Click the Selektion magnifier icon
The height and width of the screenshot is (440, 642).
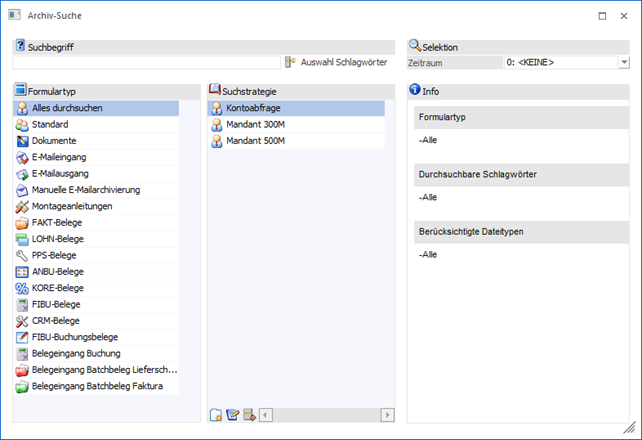pos(415,46)
